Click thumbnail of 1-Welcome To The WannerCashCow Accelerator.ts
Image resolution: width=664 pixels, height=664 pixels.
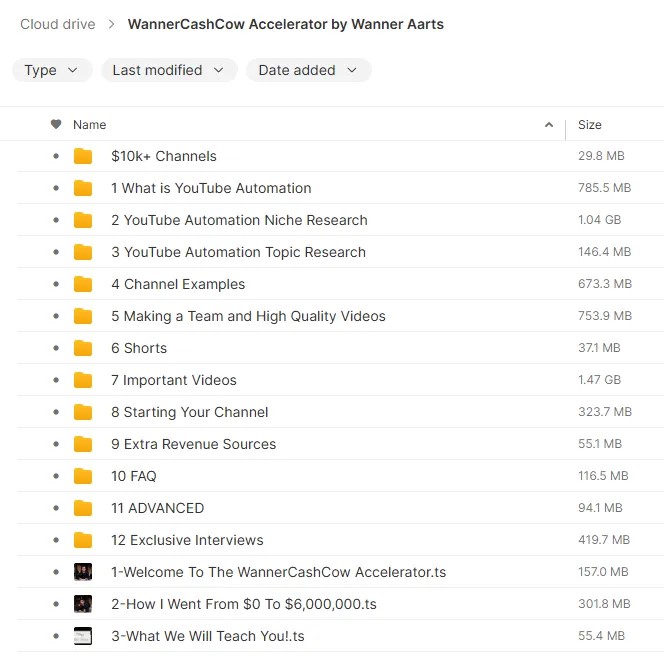coord(83,572)
